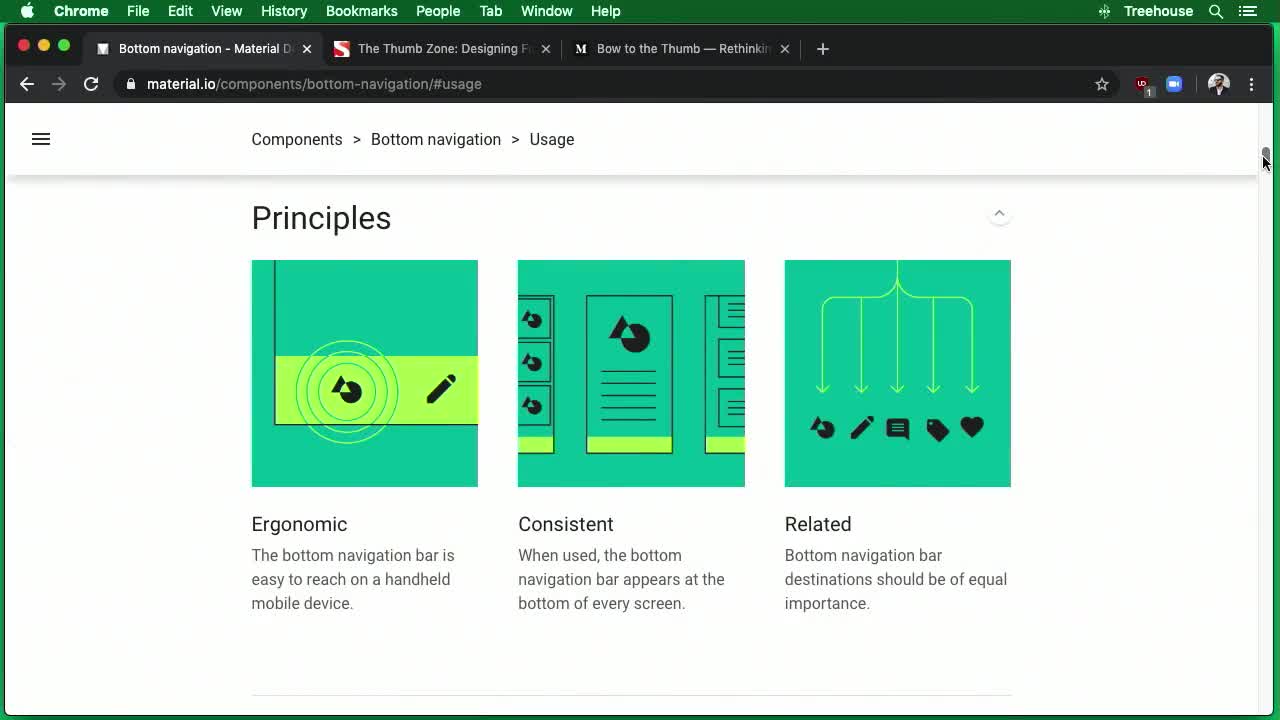Screen dimensions: 1280x720
Task: Click the Ergonomic illustration
Action: point(365,373)
